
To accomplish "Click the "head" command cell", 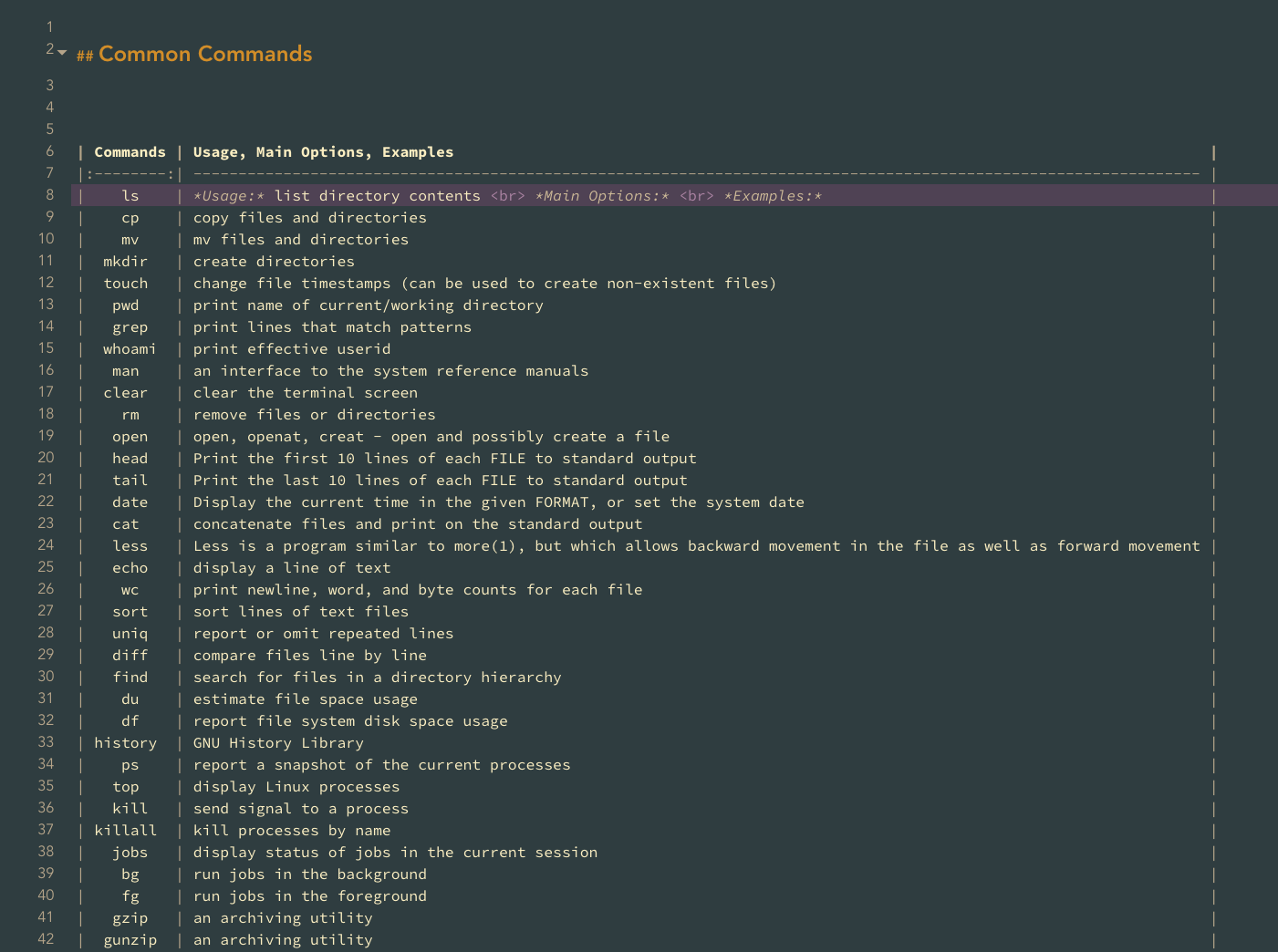I will (x=130, y=459).
